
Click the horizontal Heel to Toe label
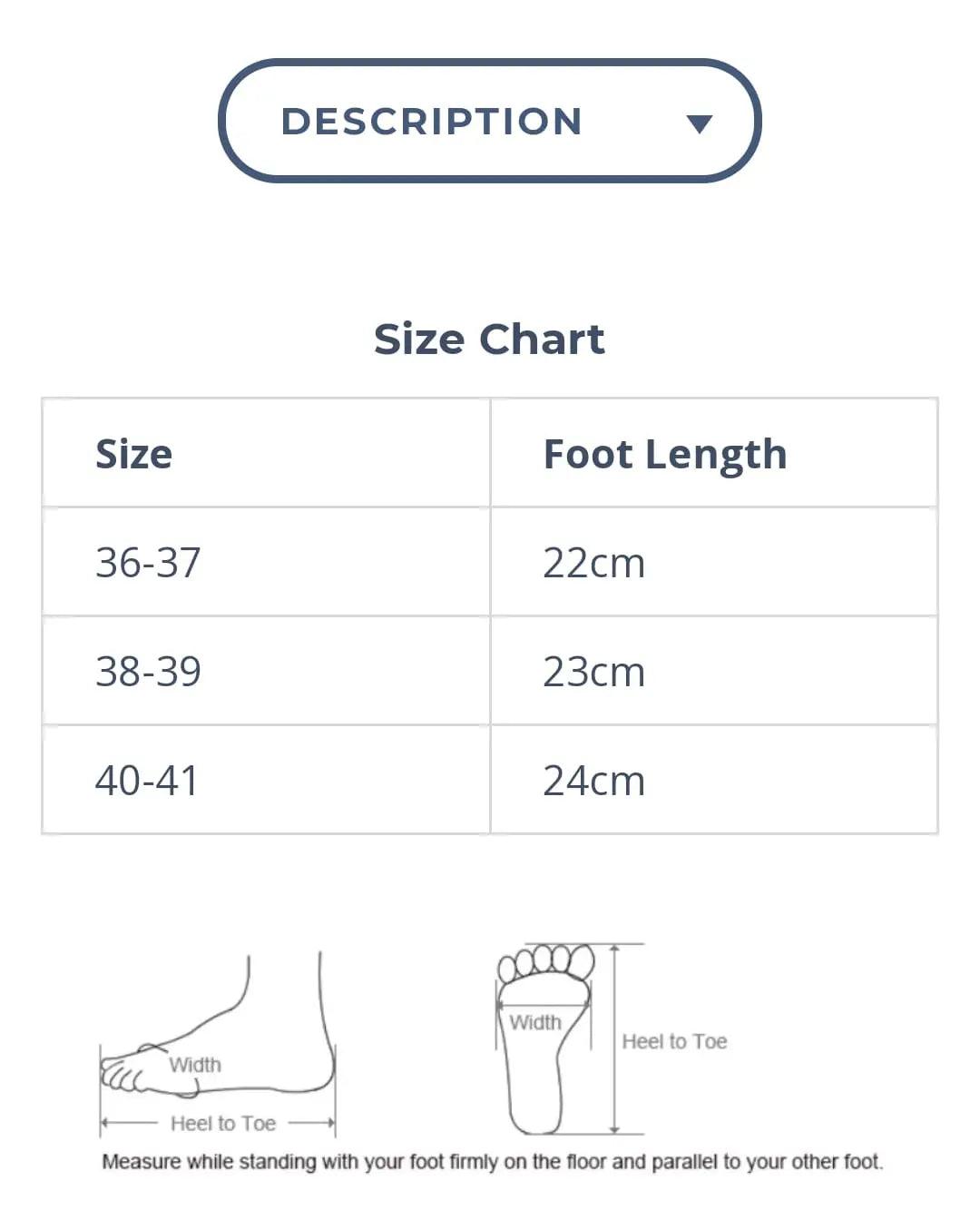pyautogui.click(x=223, y=1124)
